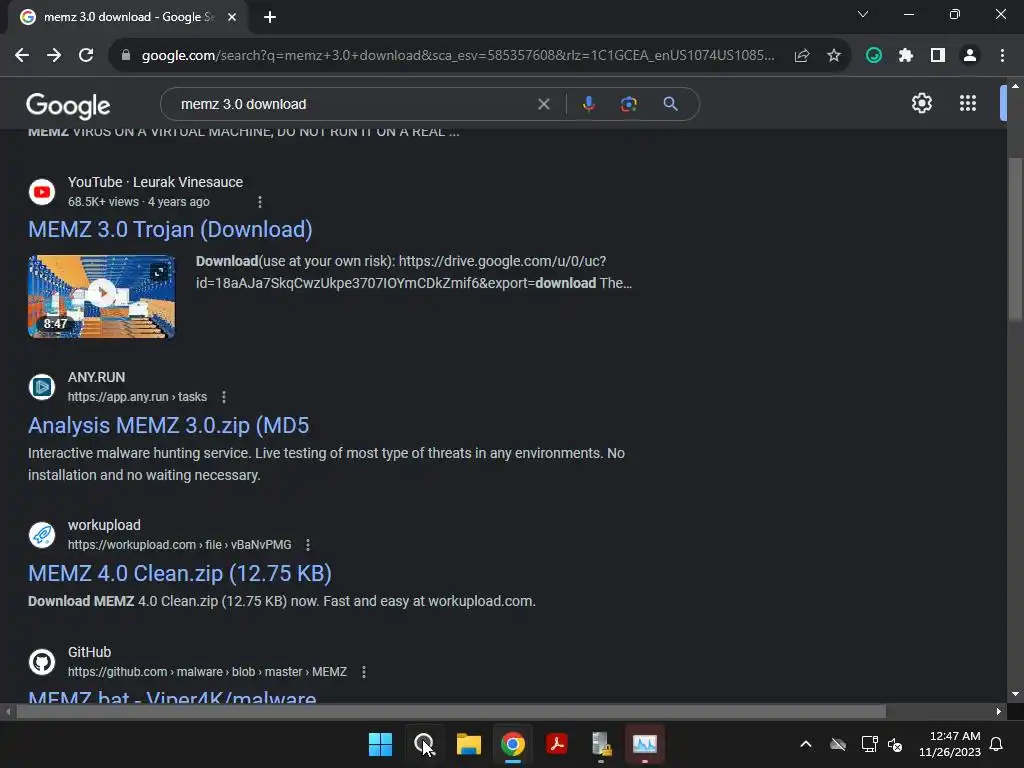Click scrollbar down arrow
The width and height of the screenshot is (1024, 768).
(x=1015, y=694)
